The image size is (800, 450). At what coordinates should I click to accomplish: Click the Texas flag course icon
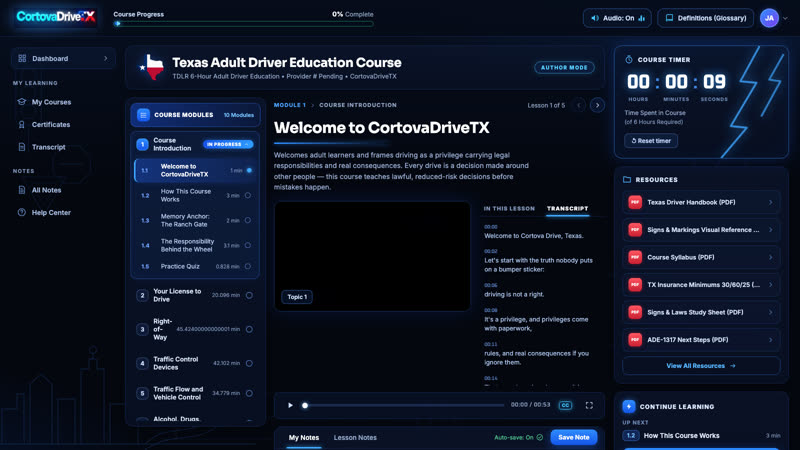point(152,67)
